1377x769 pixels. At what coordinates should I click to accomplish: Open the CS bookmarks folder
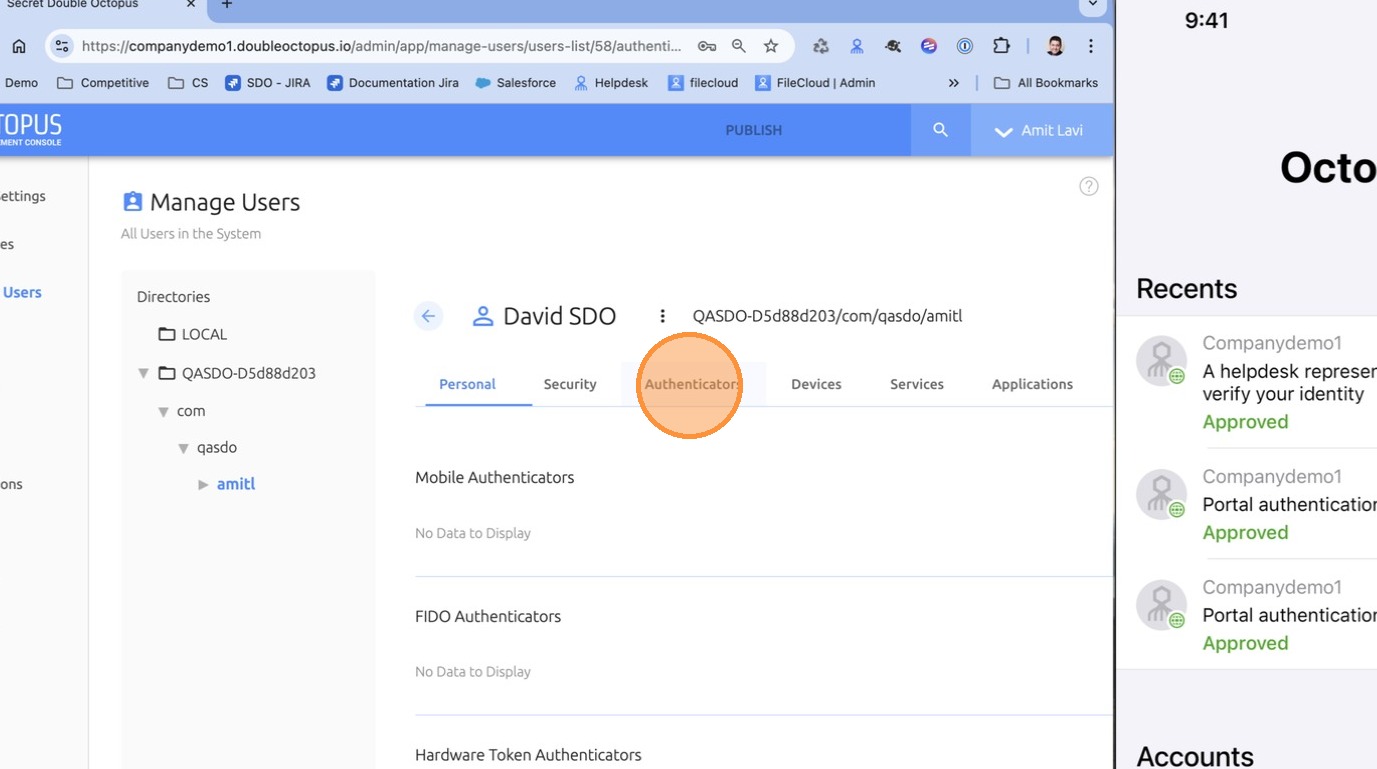[188, 83]
